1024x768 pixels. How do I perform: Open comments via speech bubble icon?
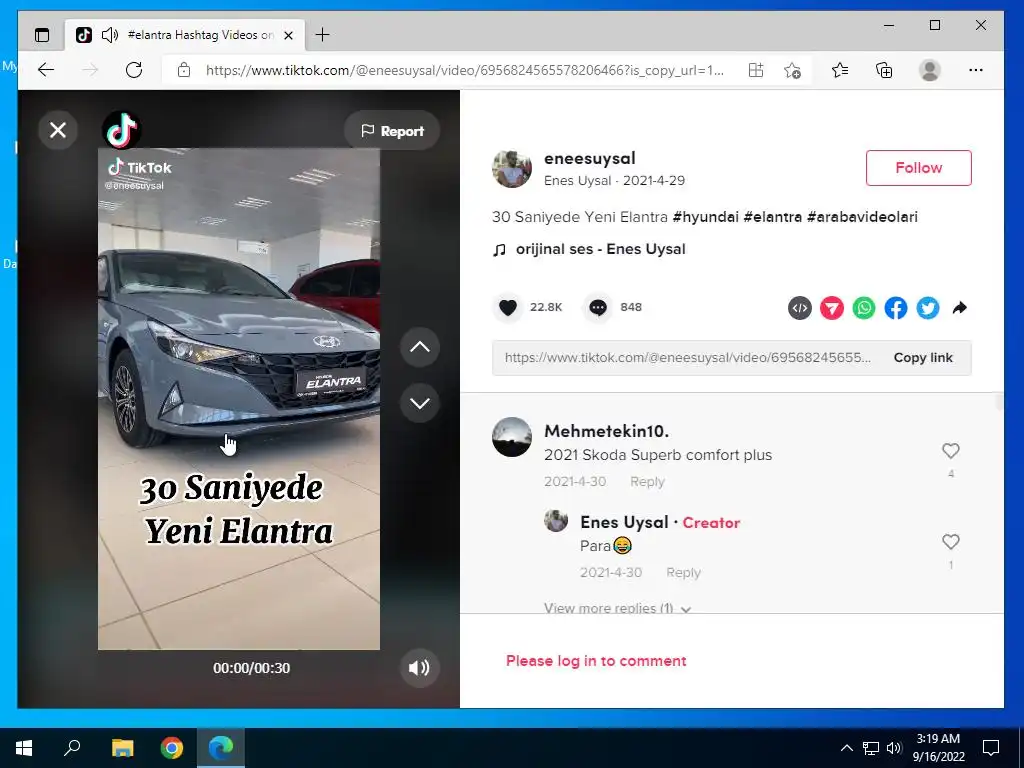pyautogui.click(x=598, y=307)
